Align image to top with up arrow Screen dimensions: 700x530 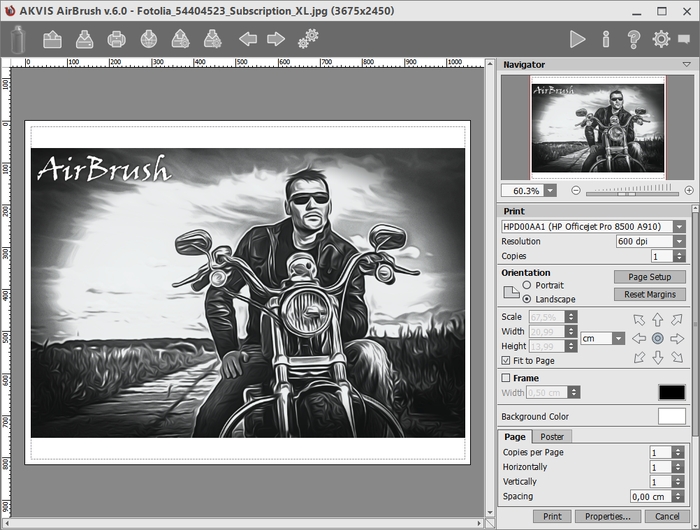point(658,320)
